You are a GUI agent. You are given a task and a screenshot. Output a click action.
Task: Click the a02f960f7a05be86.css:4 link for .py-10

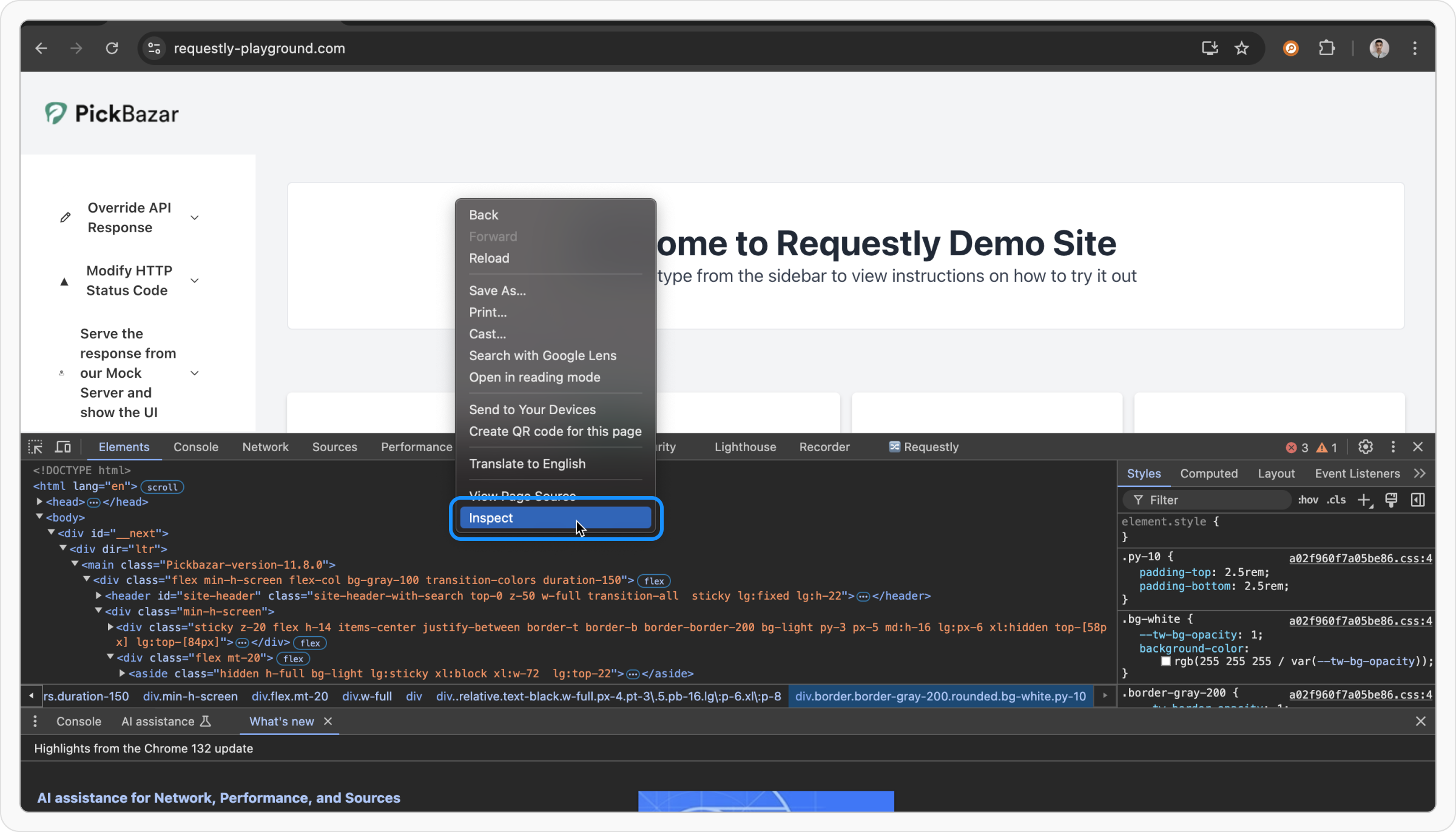click(1360, 559)
